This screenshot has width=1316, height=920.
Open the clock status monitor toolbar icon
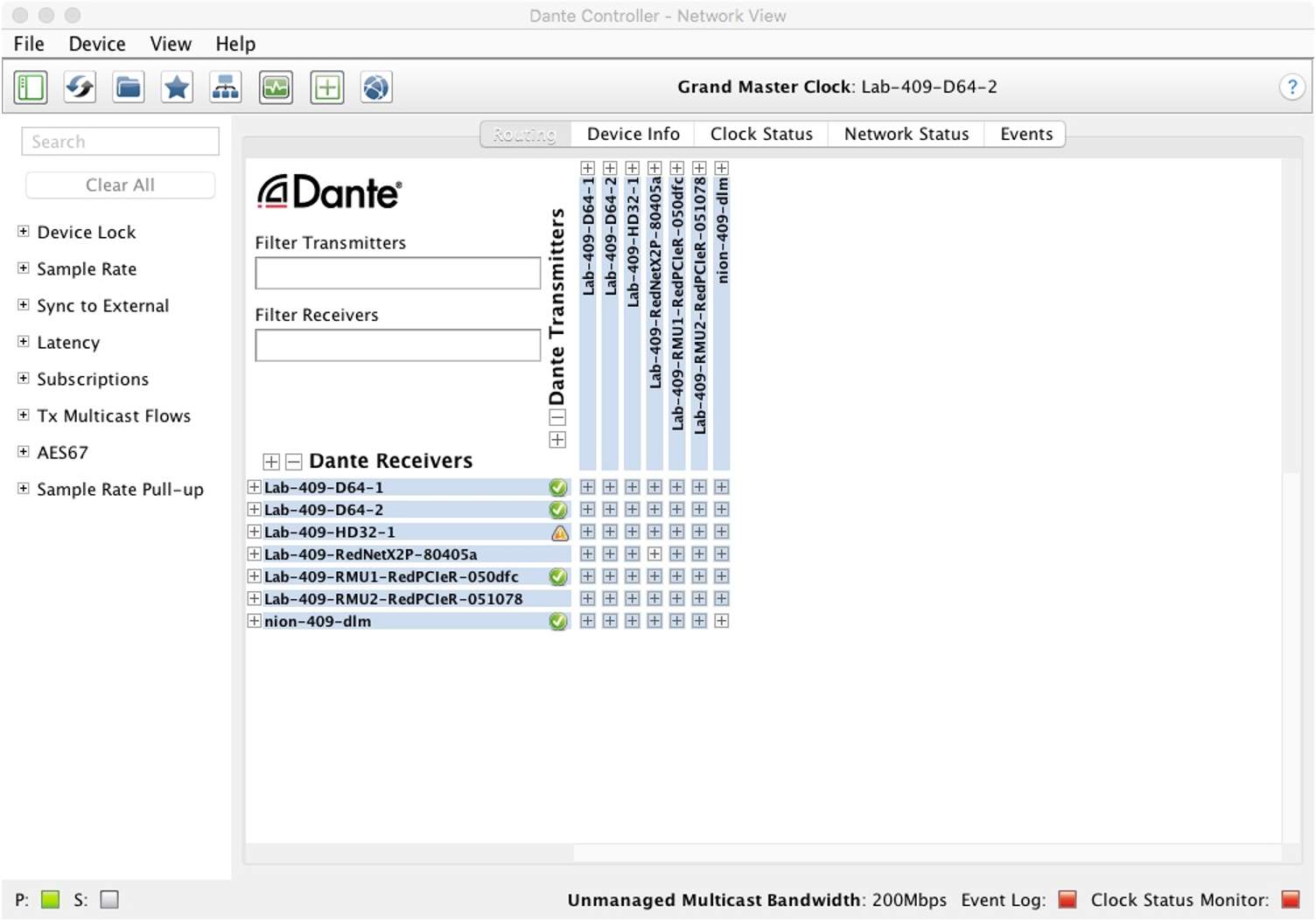pyautogui.click(x=276, y=87)
